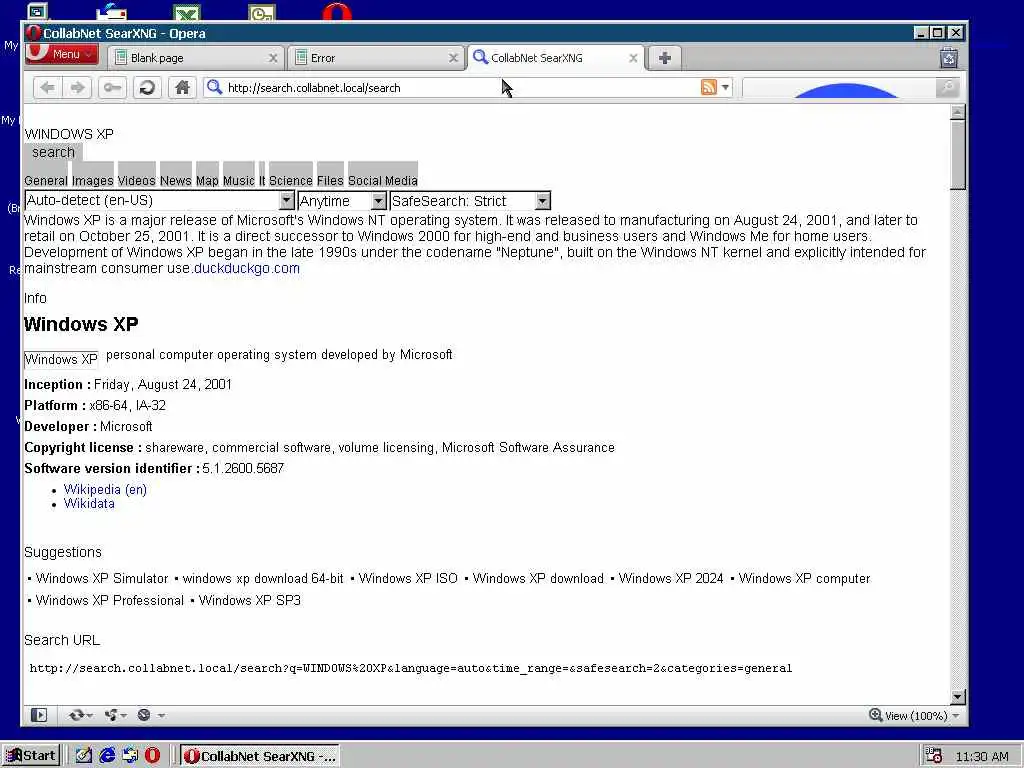Open the Opera Turbo icon menu
This screenshot has height=768, width=1024.
point(150,715)
